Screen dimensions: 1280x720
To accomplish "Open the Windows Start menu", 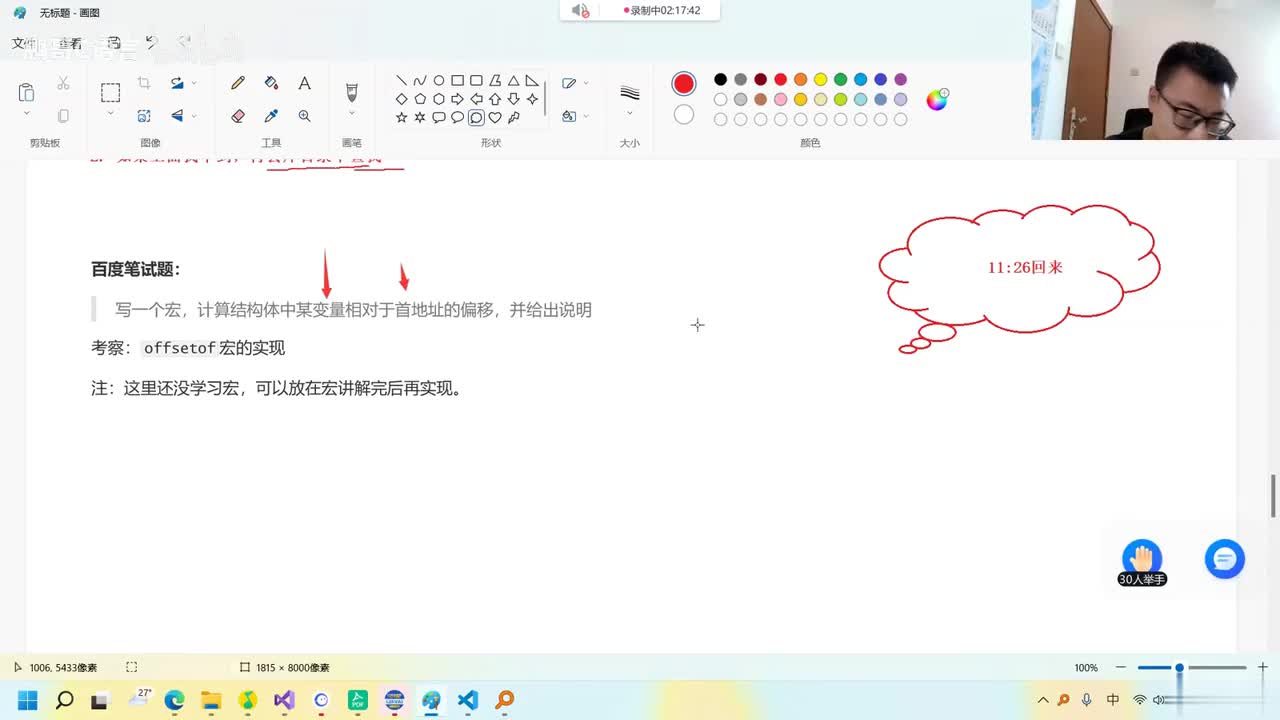I will coord(27,700).
